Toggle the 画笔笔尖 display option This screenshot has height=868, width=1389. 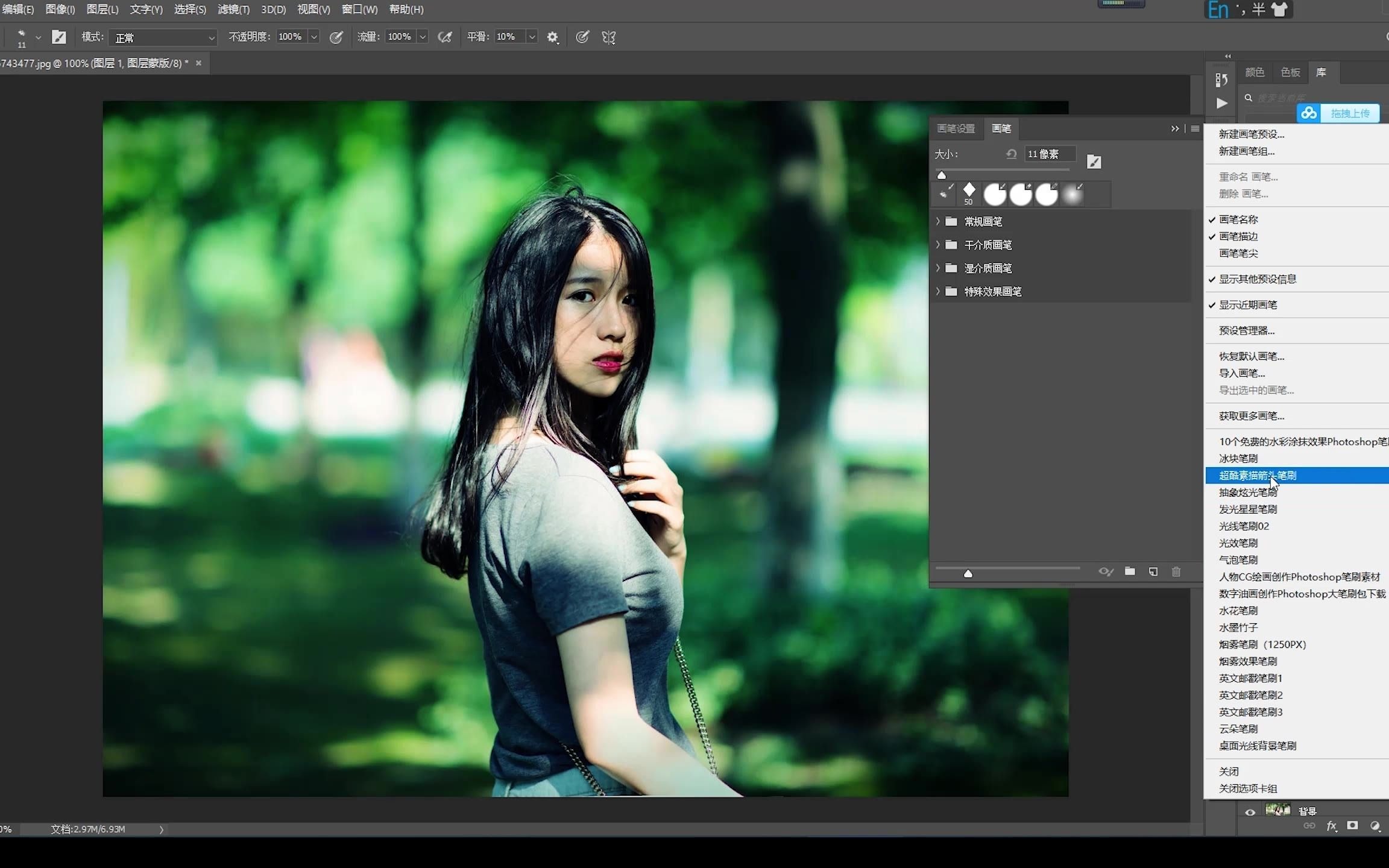1238,253
